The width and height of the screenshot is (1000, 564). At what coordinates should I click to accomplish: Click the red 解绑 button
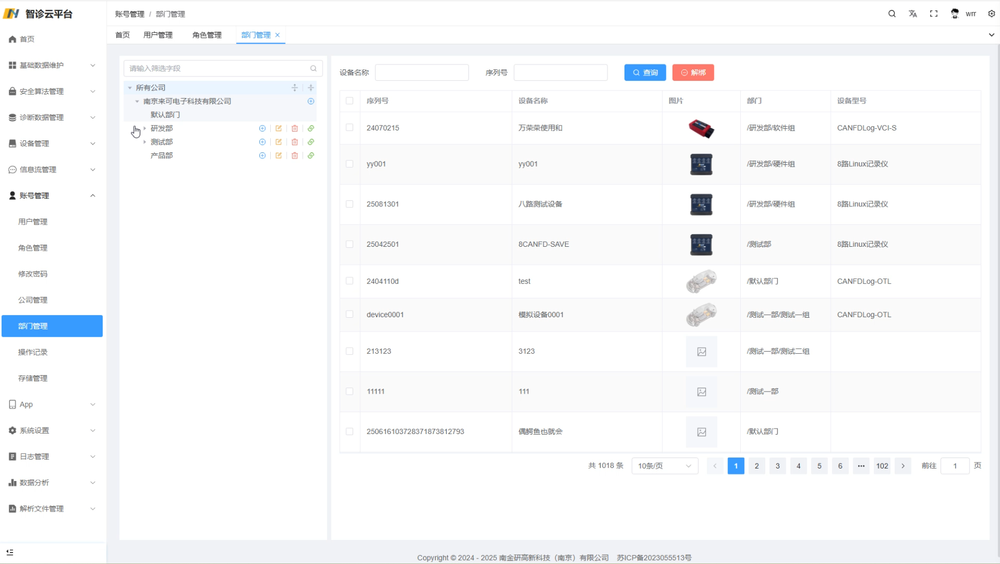693,73
